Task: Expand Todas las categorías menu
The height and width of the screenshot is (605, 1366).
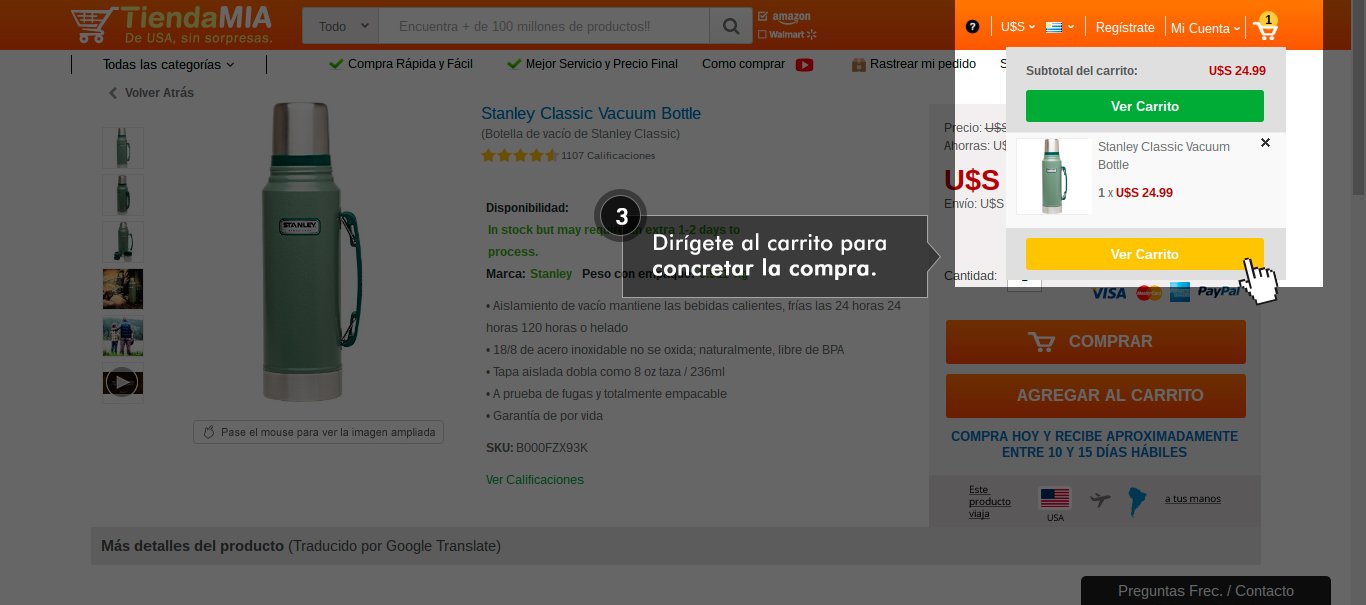Action: [x=168, y=64]
